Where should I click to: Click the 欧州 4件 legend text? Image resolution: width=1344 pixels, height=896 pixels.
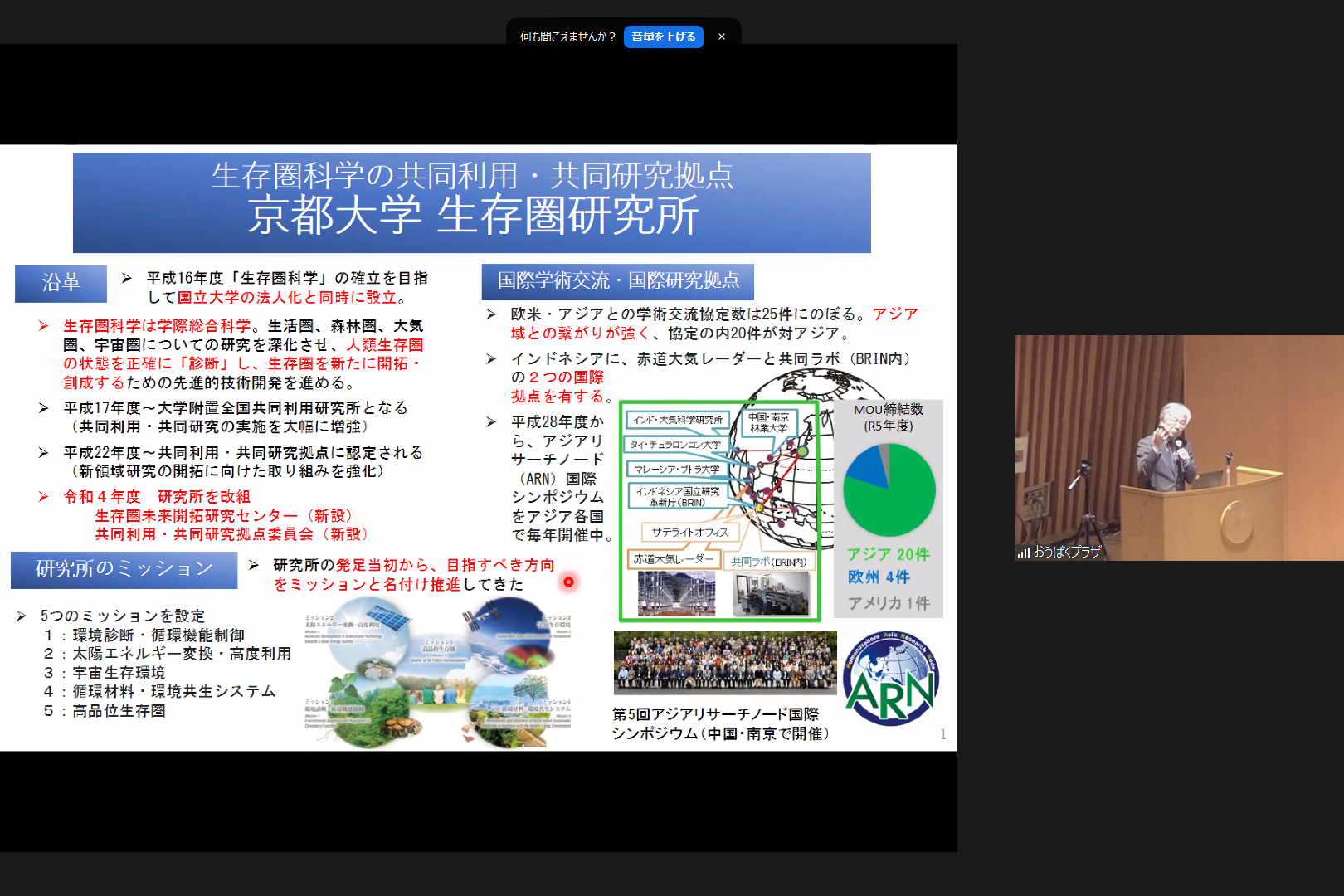[879, 577]
